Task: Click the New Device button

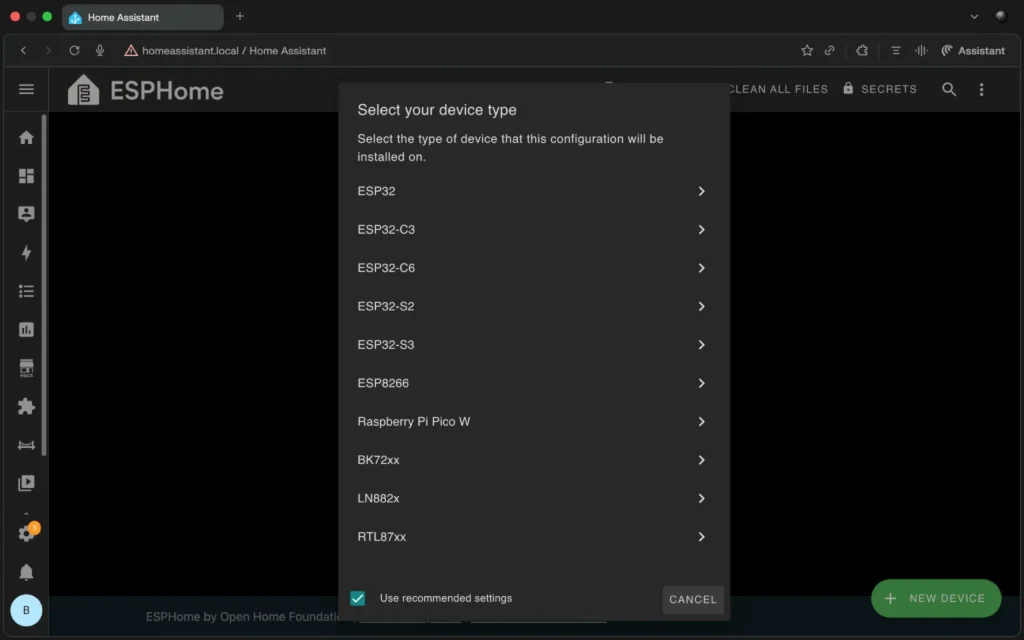Action: pos(935,598)
